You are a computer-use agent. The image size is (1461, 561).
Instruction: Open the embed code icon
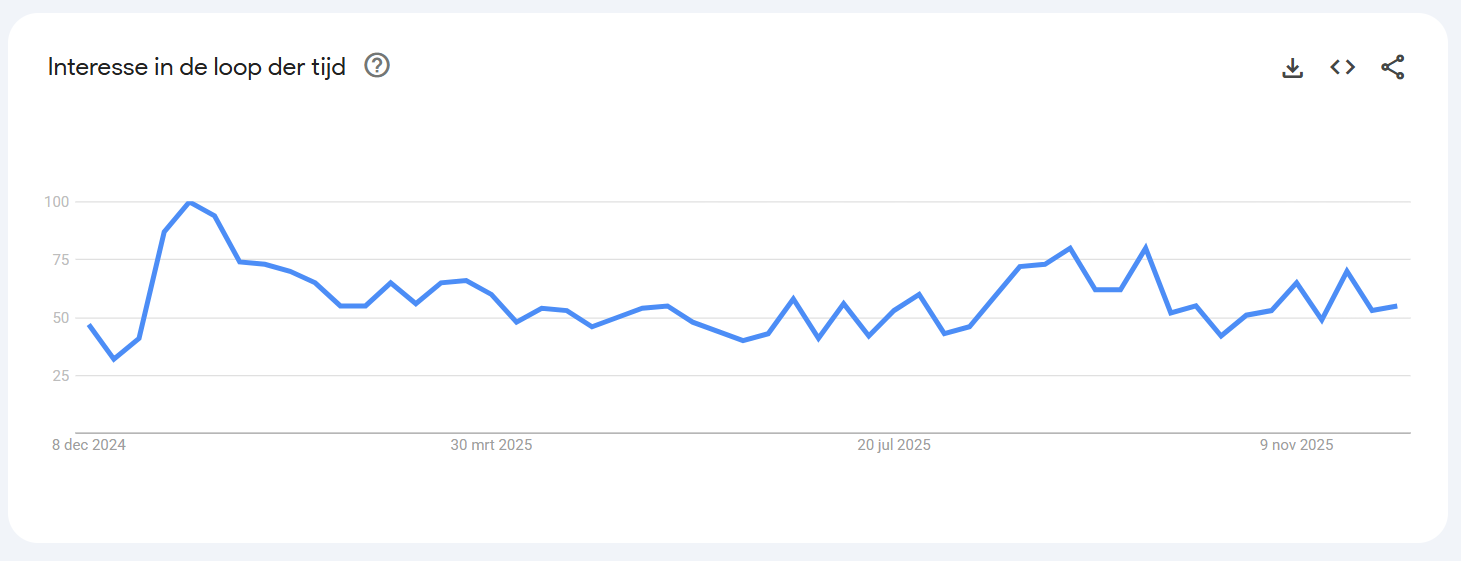pos(1342,67)
